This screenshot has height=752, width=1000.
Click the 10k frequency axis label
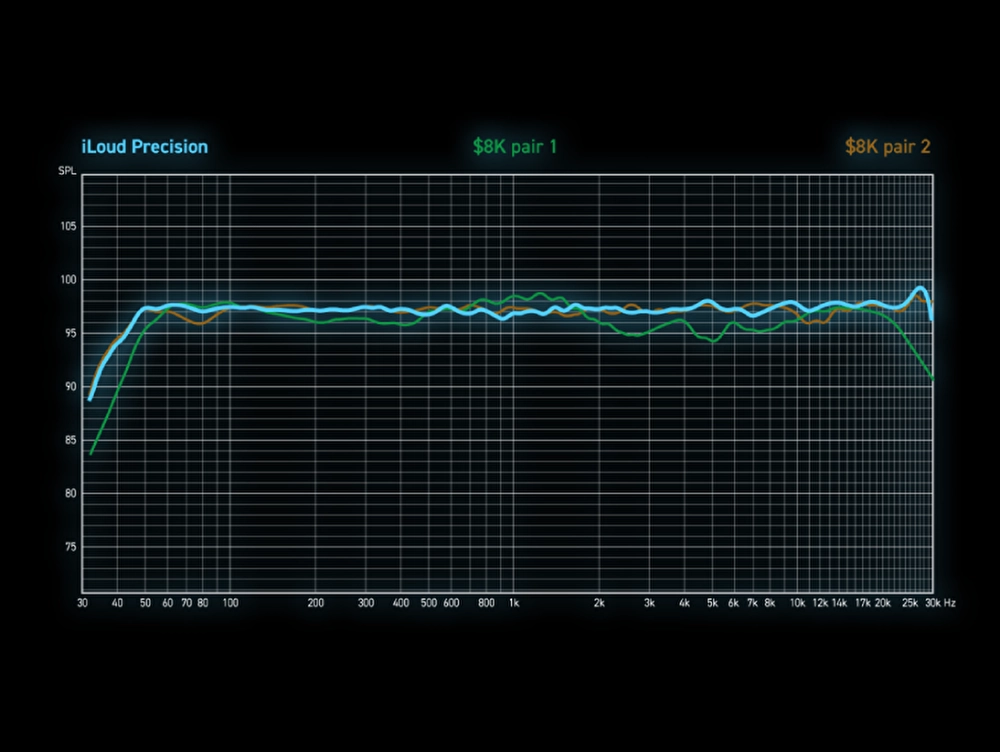pos(797,604)
